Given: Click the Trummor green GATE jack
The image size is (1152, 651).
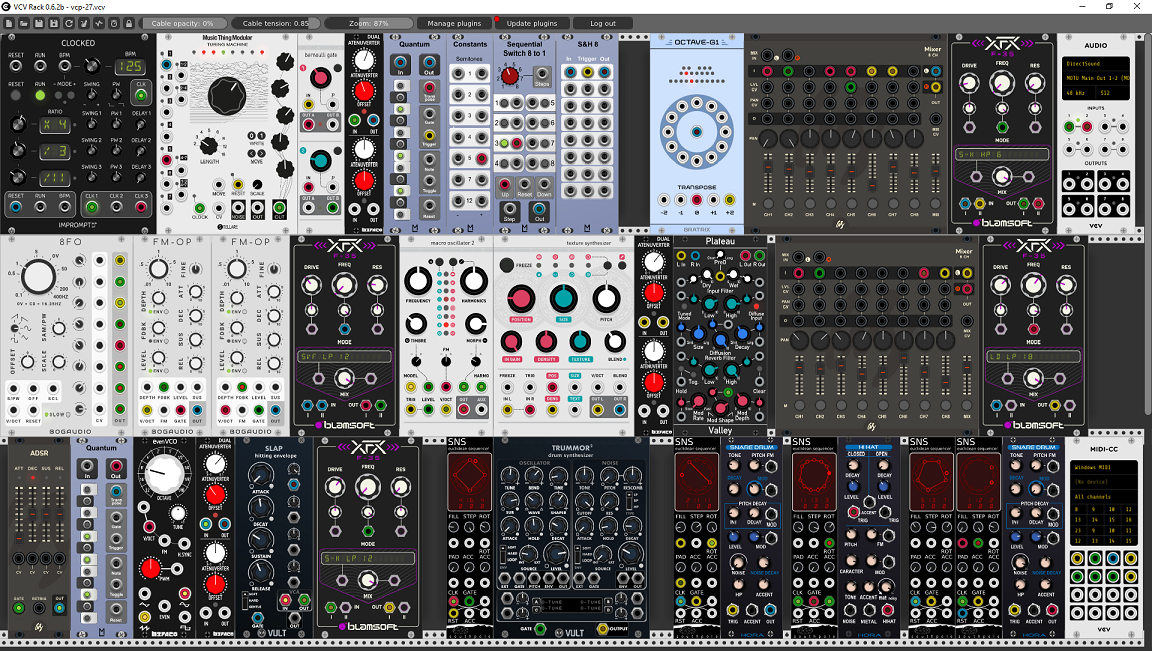Looking at the screenshot, I should click(540, 629).
